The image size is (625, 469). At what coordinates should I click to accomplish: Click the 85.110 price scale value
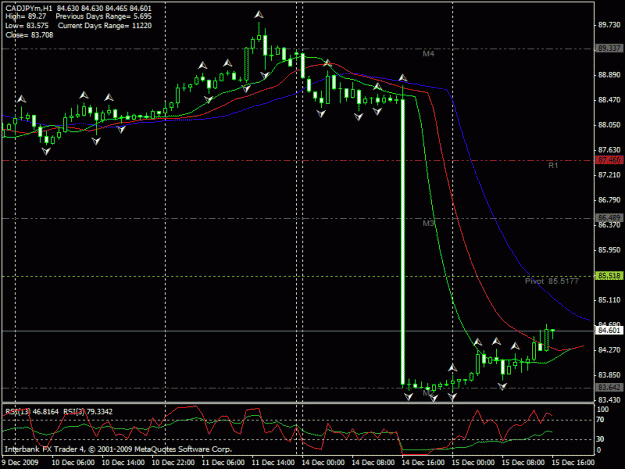[609, 300]
